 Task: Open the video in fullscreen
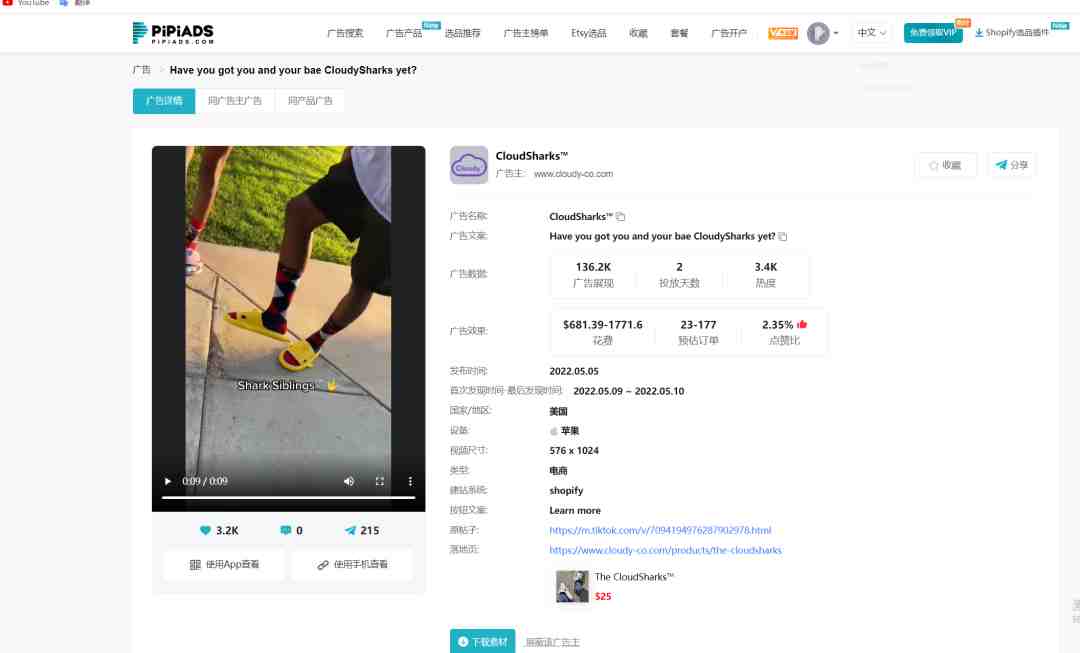(x=380, y=481)
